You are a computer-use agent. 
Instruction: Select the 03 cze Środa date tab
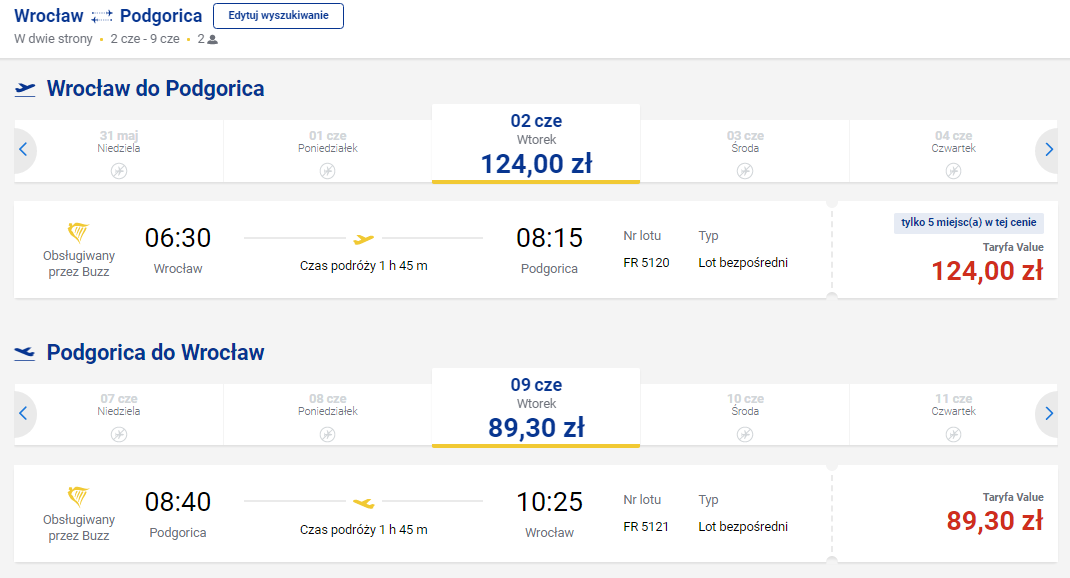744,151
